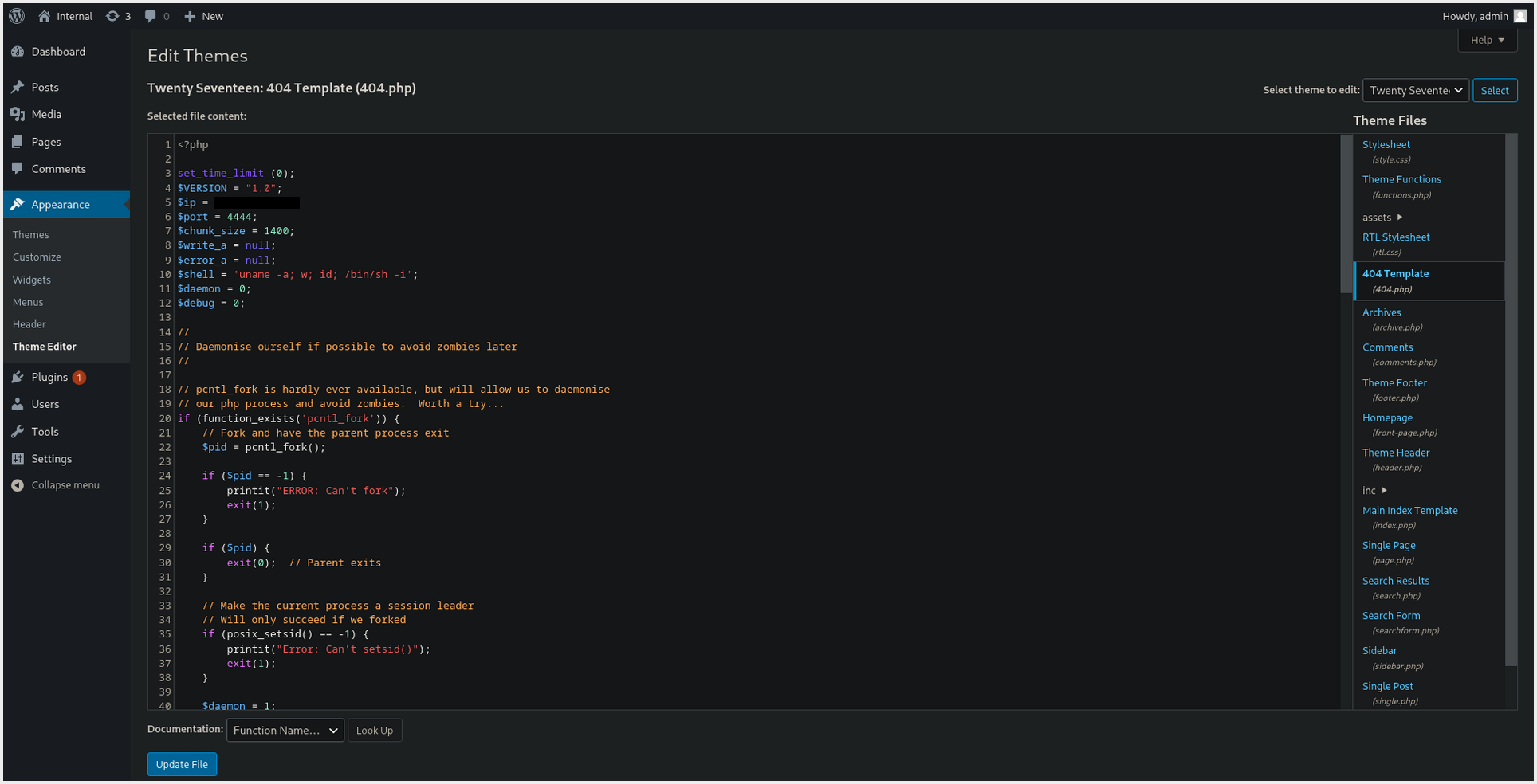Click the admin avatar icon
1537x784 pixels.
(x=1520, y=16)
